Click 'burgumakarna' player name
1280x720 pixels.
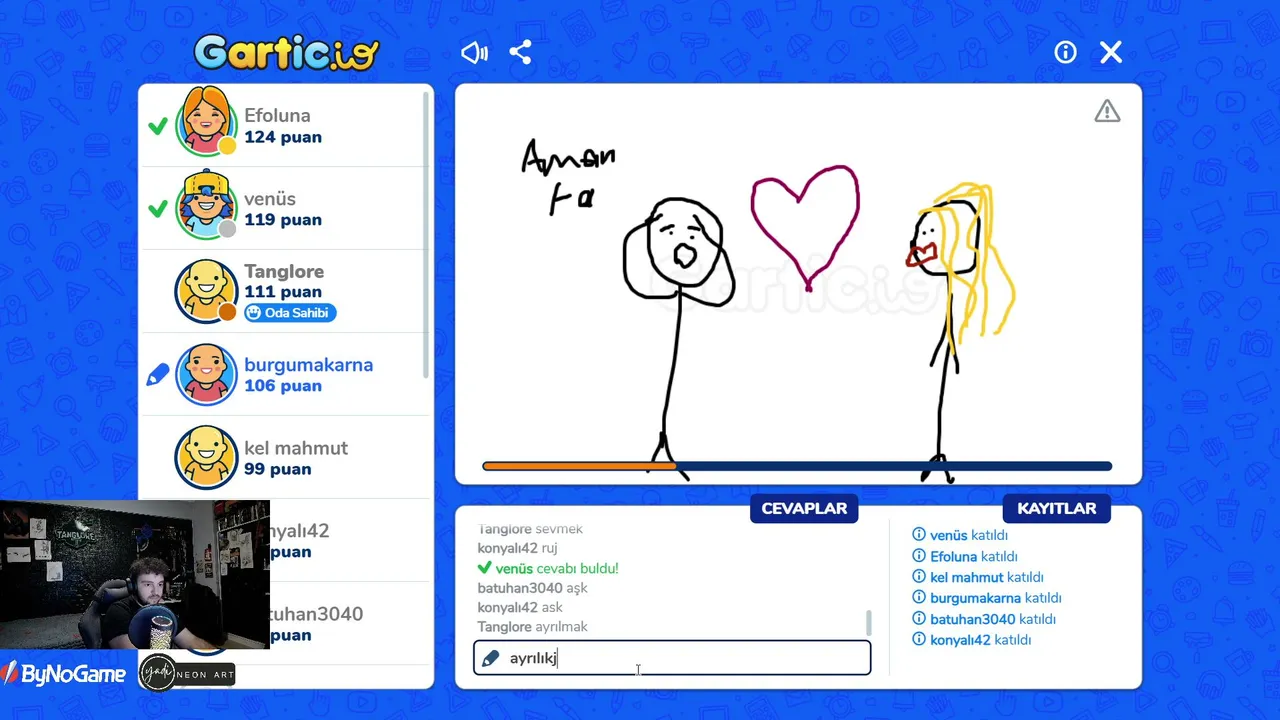[308, 365]
